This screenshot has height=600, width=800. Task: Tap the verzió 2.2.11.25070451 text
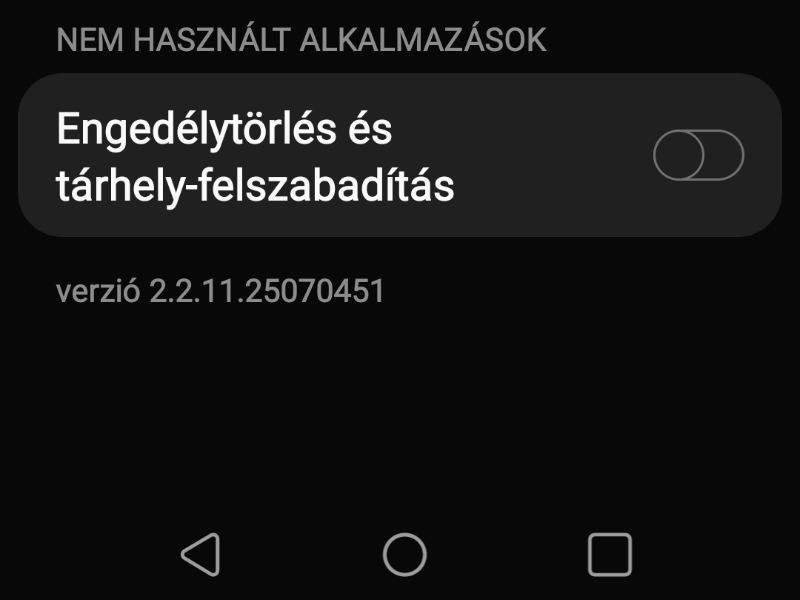coord(220,291)
